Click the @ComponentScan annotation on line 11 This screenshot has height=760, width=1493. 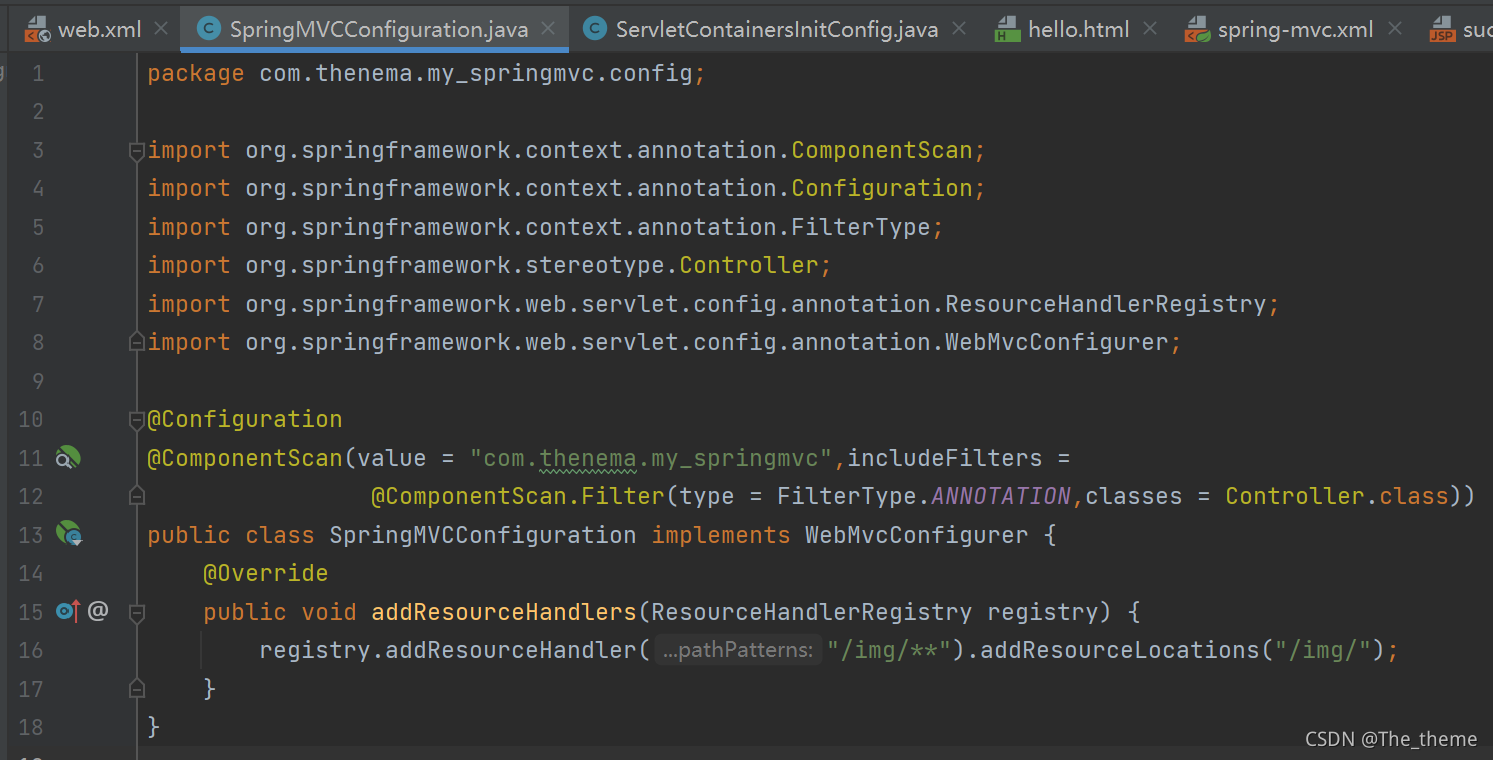(245, 458)
